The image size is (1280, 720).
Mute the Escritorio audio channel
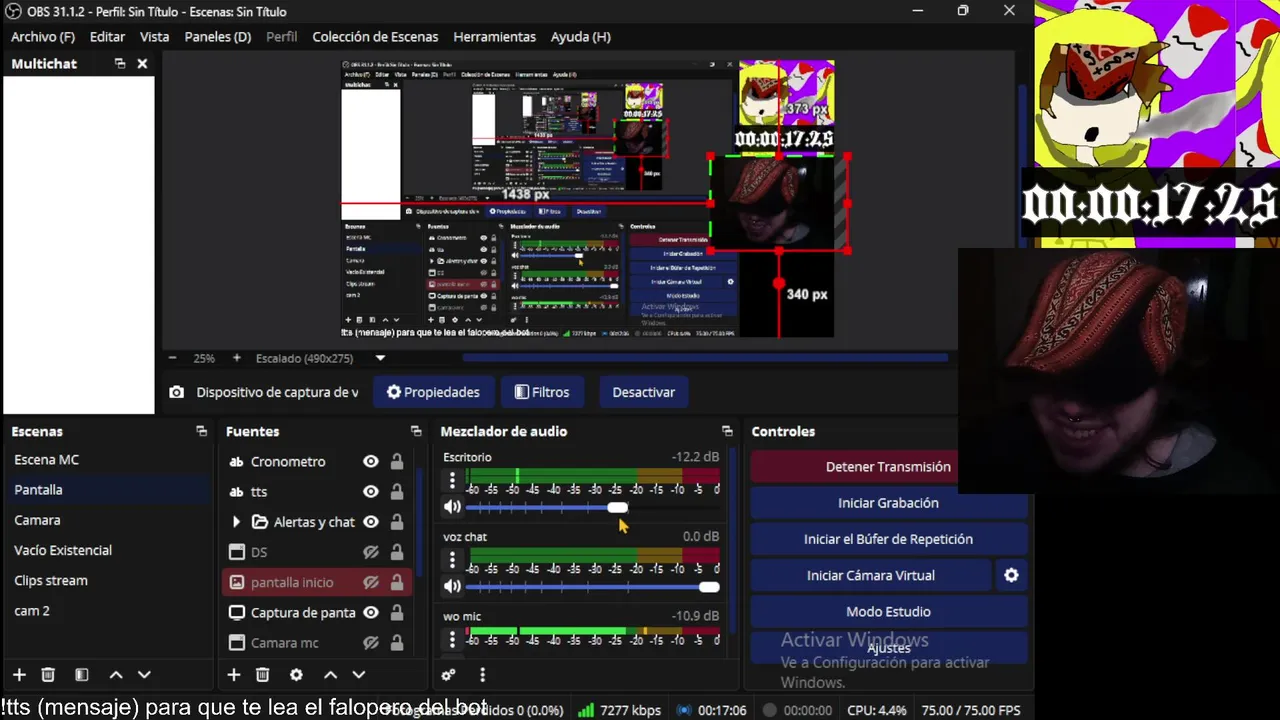pyautogui.click(x=452, y=507)
